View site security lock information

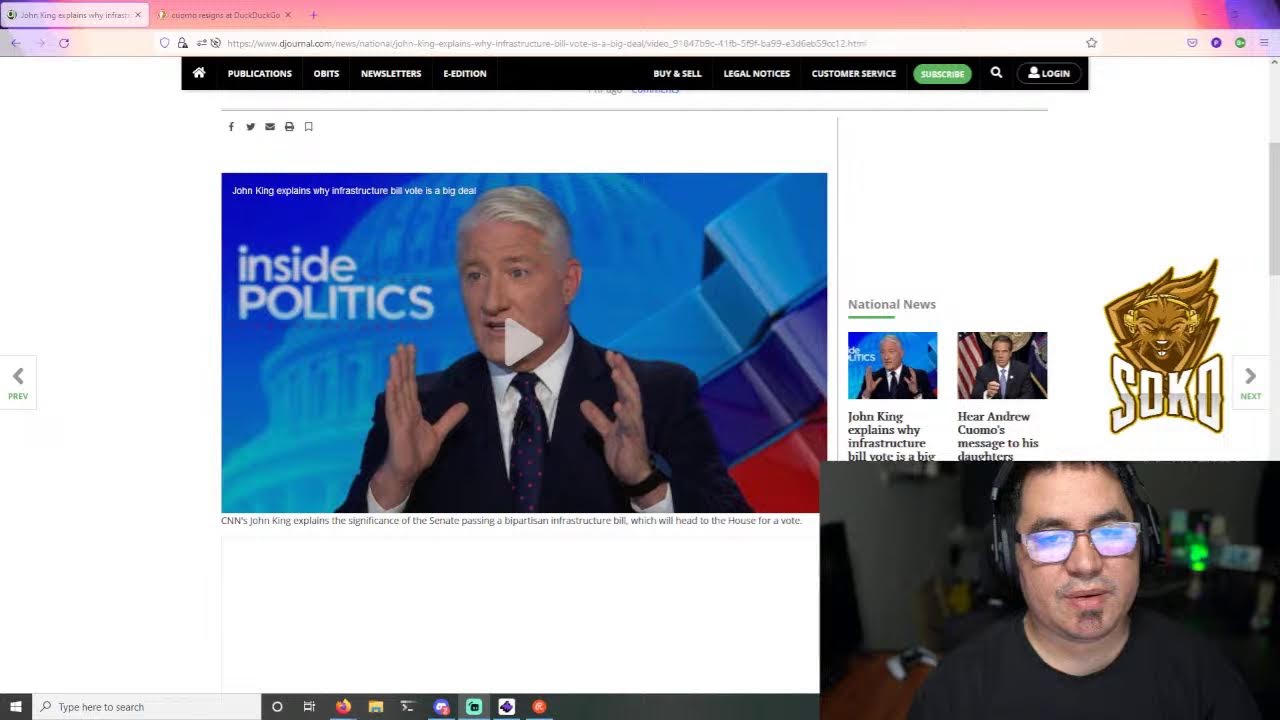click(182, 43)
